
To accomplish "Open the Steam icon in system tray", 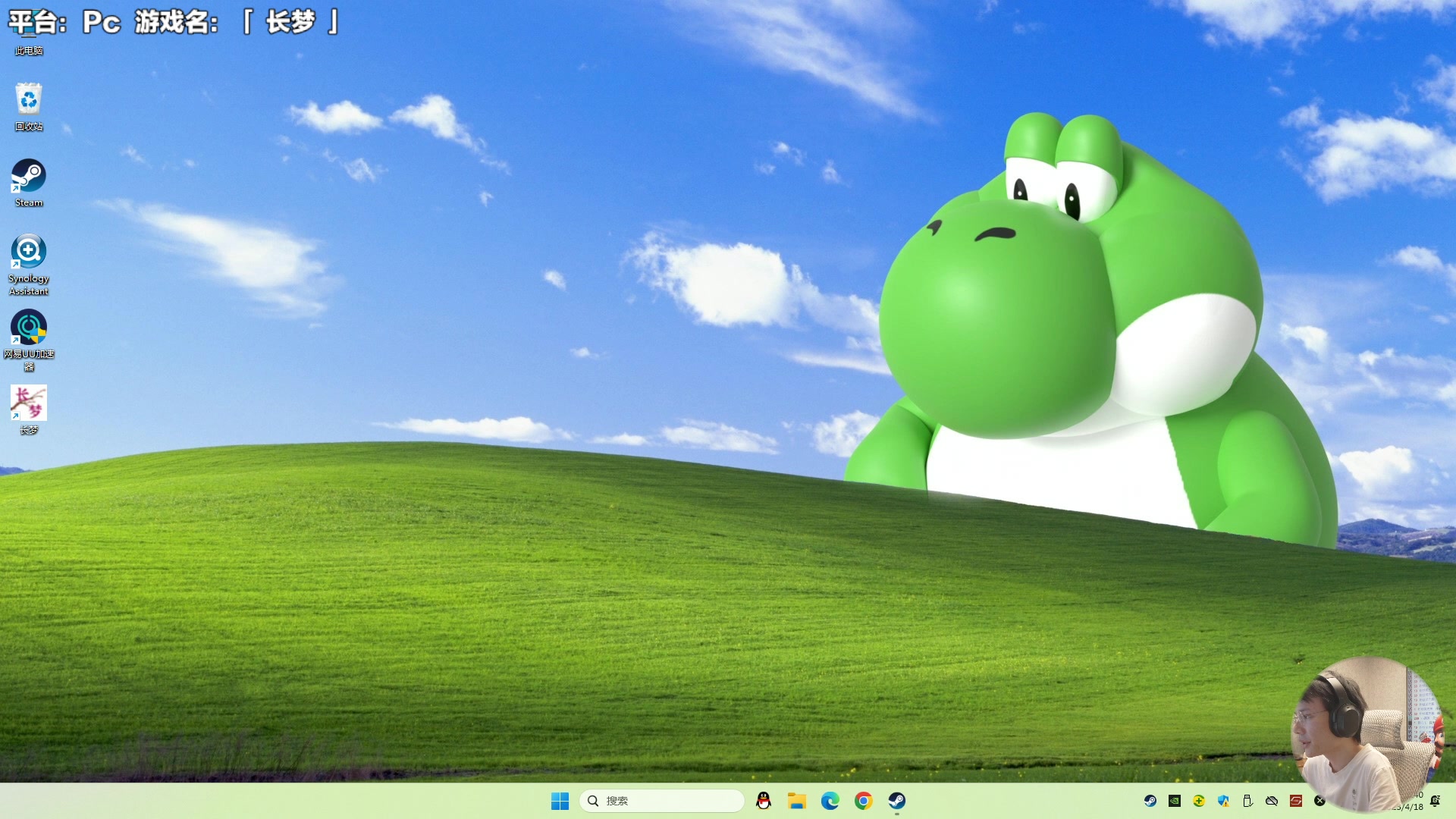I will [1150, 801].
